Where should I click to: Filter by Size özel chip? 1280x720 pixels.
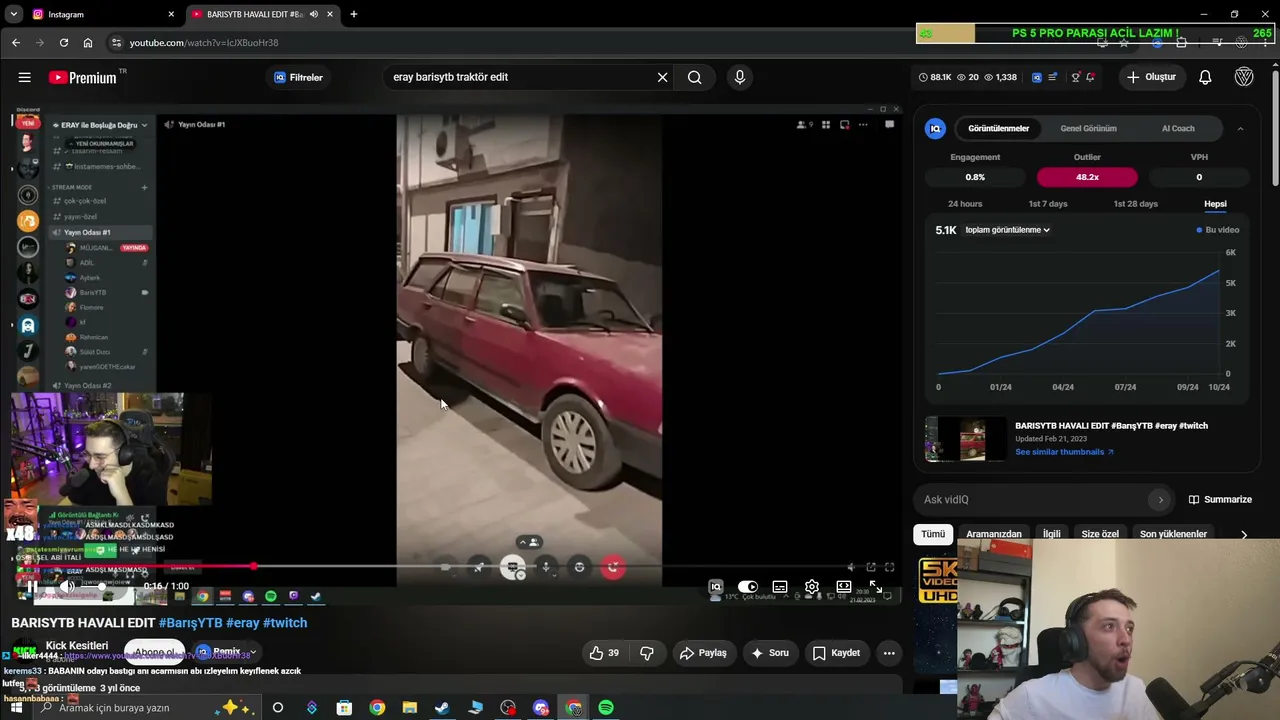(x=1100, y=534)
